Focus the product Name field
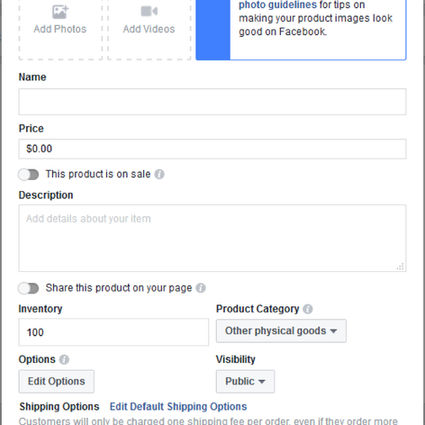 pyautogui.click(x=212, y=102)
